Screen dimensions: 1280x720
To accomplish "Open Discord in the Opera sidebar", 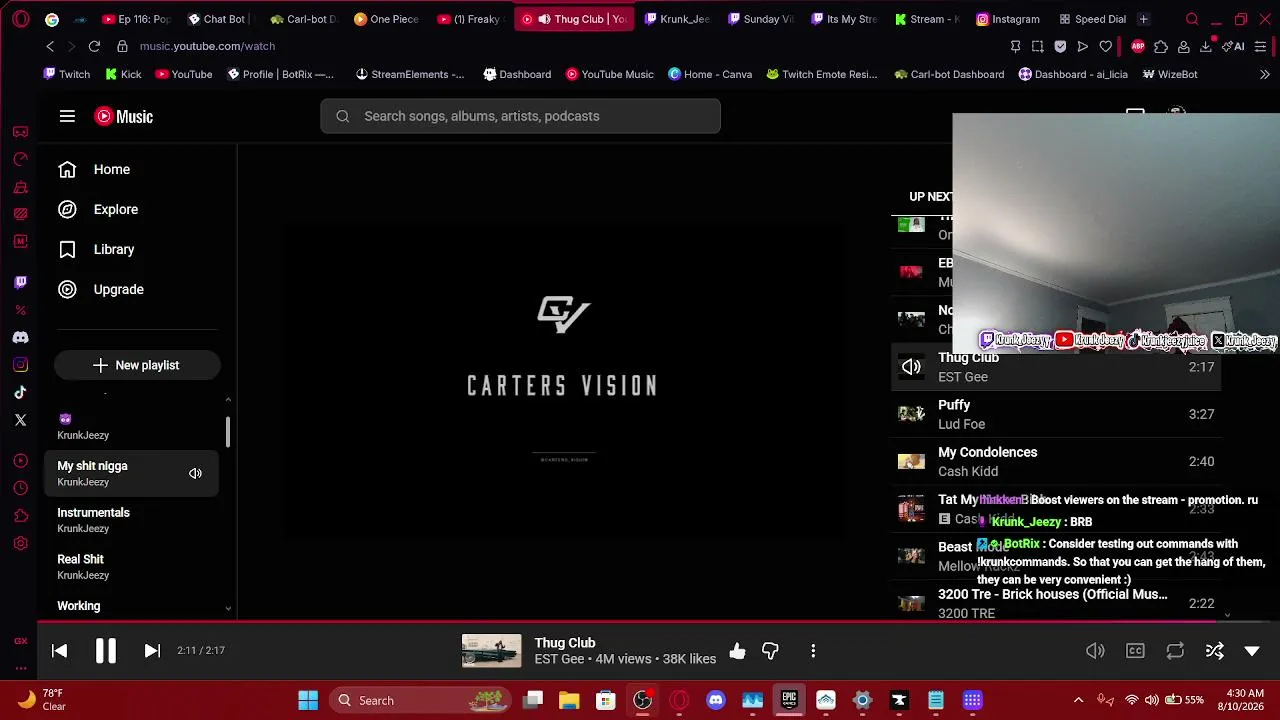I will click(x=20, y=338).
